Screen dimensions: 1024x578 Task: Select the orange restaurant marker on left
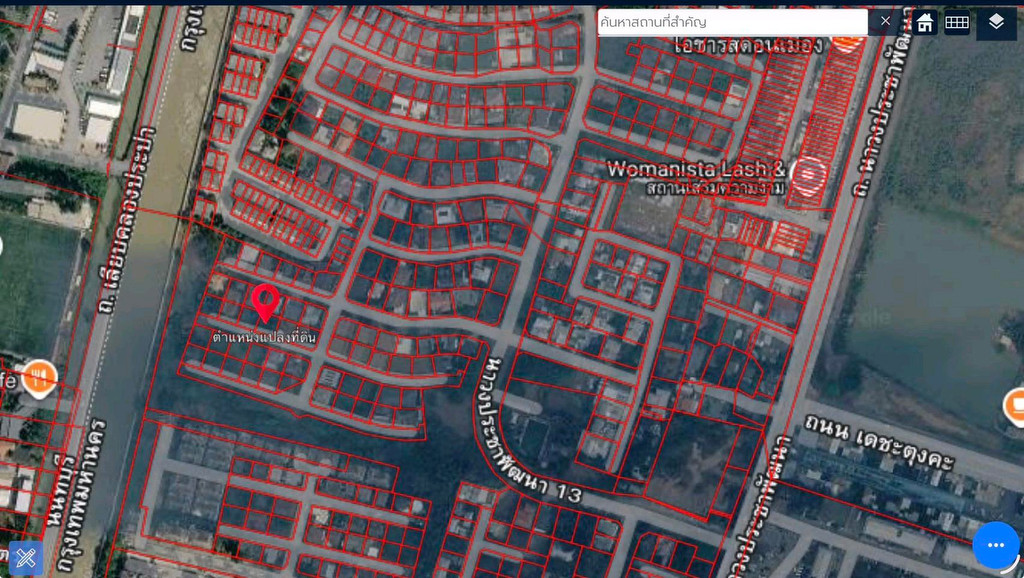(x=40, y=378)
